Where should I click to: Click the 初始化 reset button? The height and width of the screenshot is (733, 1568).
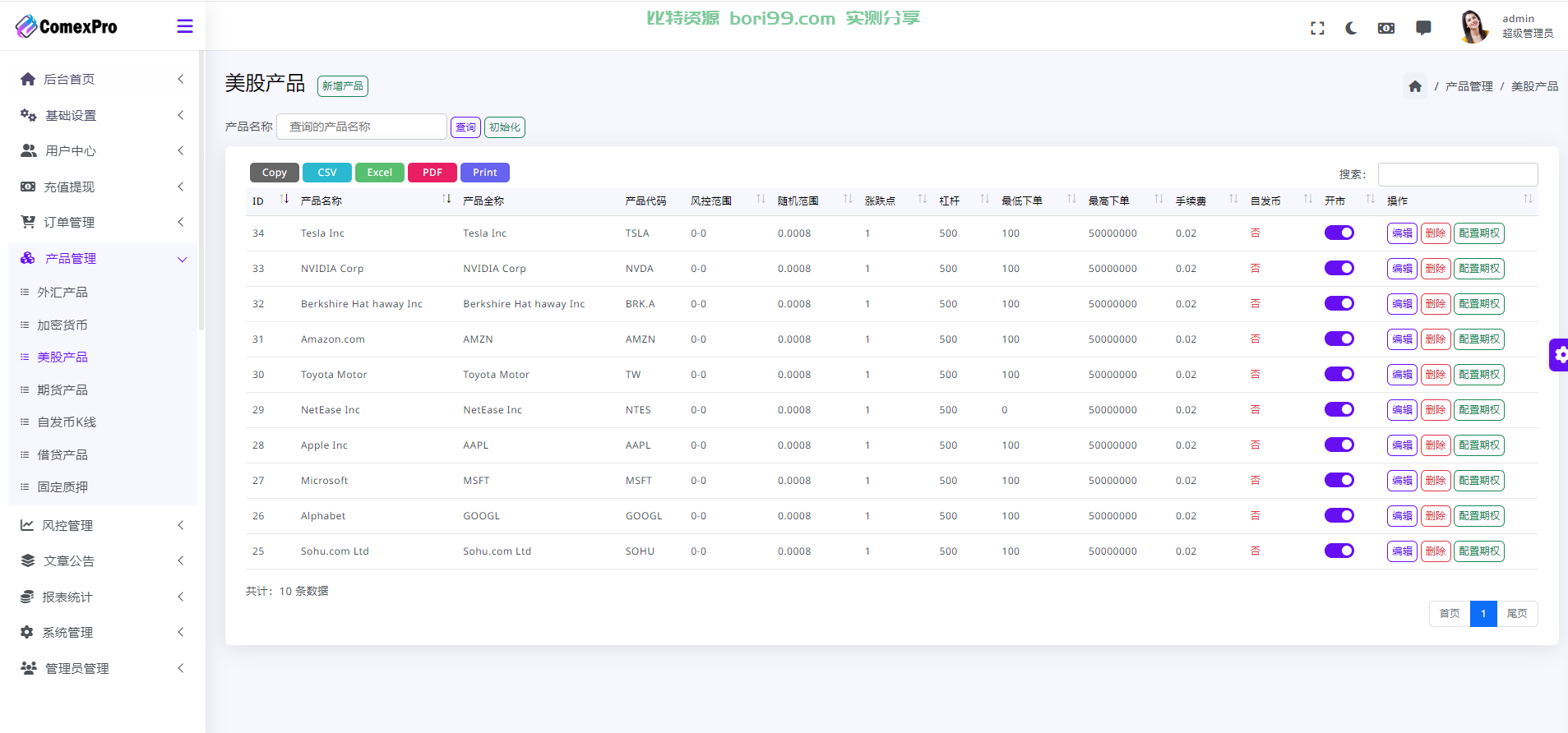click(x=505, y=127)
